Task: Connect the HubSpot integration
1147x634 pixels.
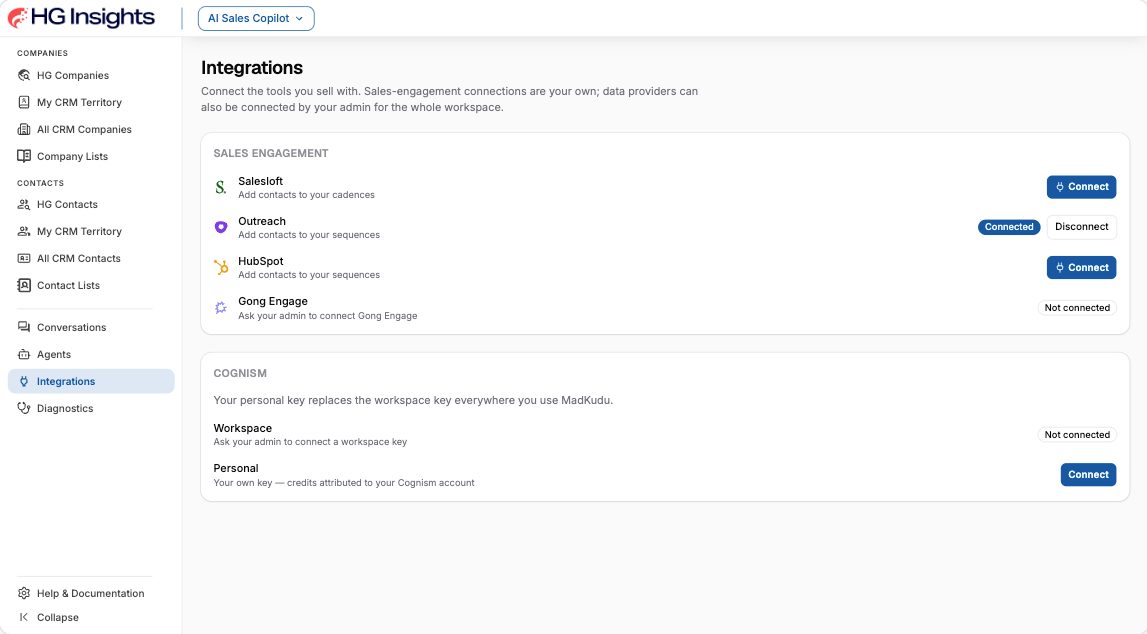Action: pos(1081,268)
